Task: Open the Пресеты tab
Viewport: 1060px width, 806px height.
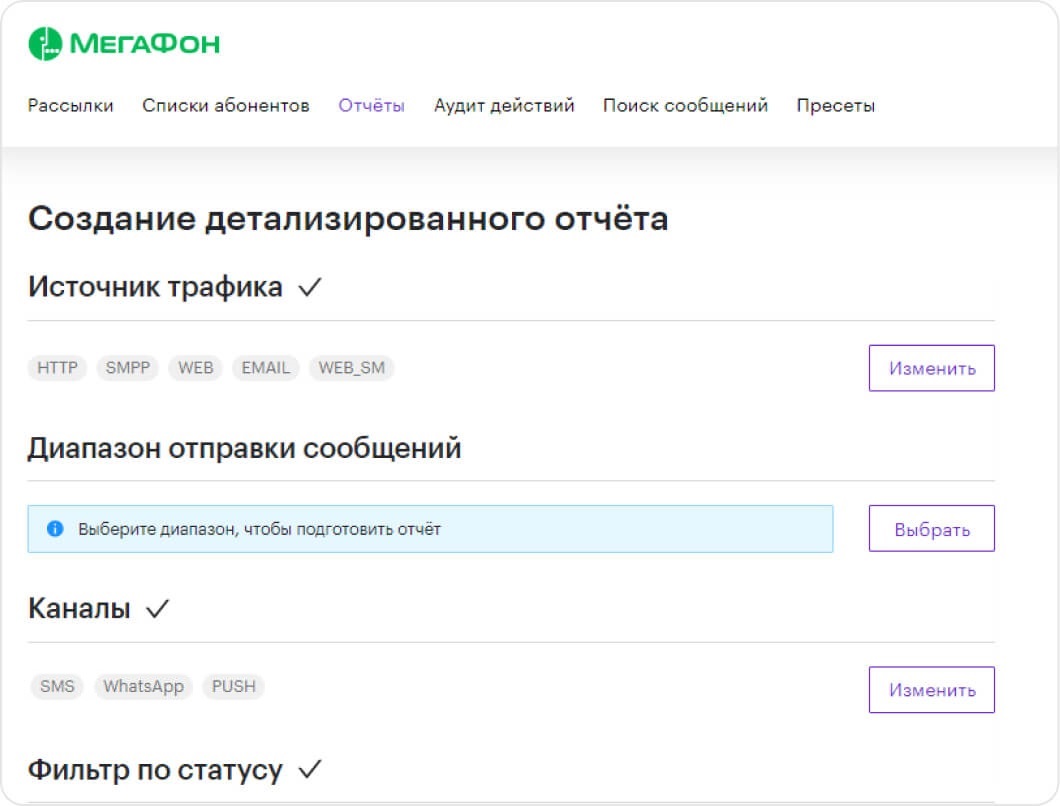Action: tap(835, 106)
